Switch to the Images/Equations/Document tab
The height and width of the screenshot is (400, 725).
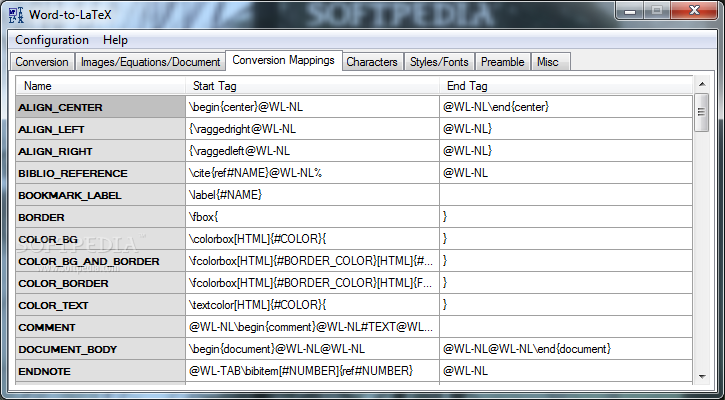[x=150, y=62]
